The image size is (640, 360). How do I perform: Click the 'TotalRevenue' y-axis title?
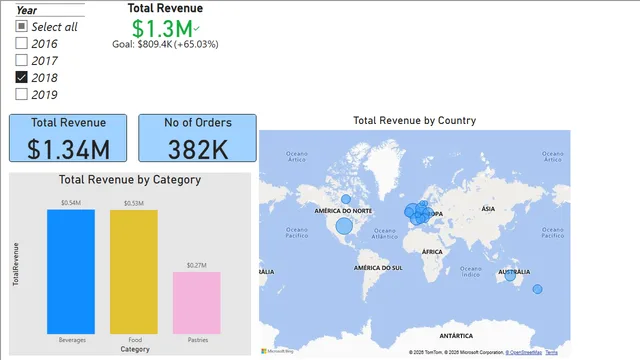coord(16,264)
